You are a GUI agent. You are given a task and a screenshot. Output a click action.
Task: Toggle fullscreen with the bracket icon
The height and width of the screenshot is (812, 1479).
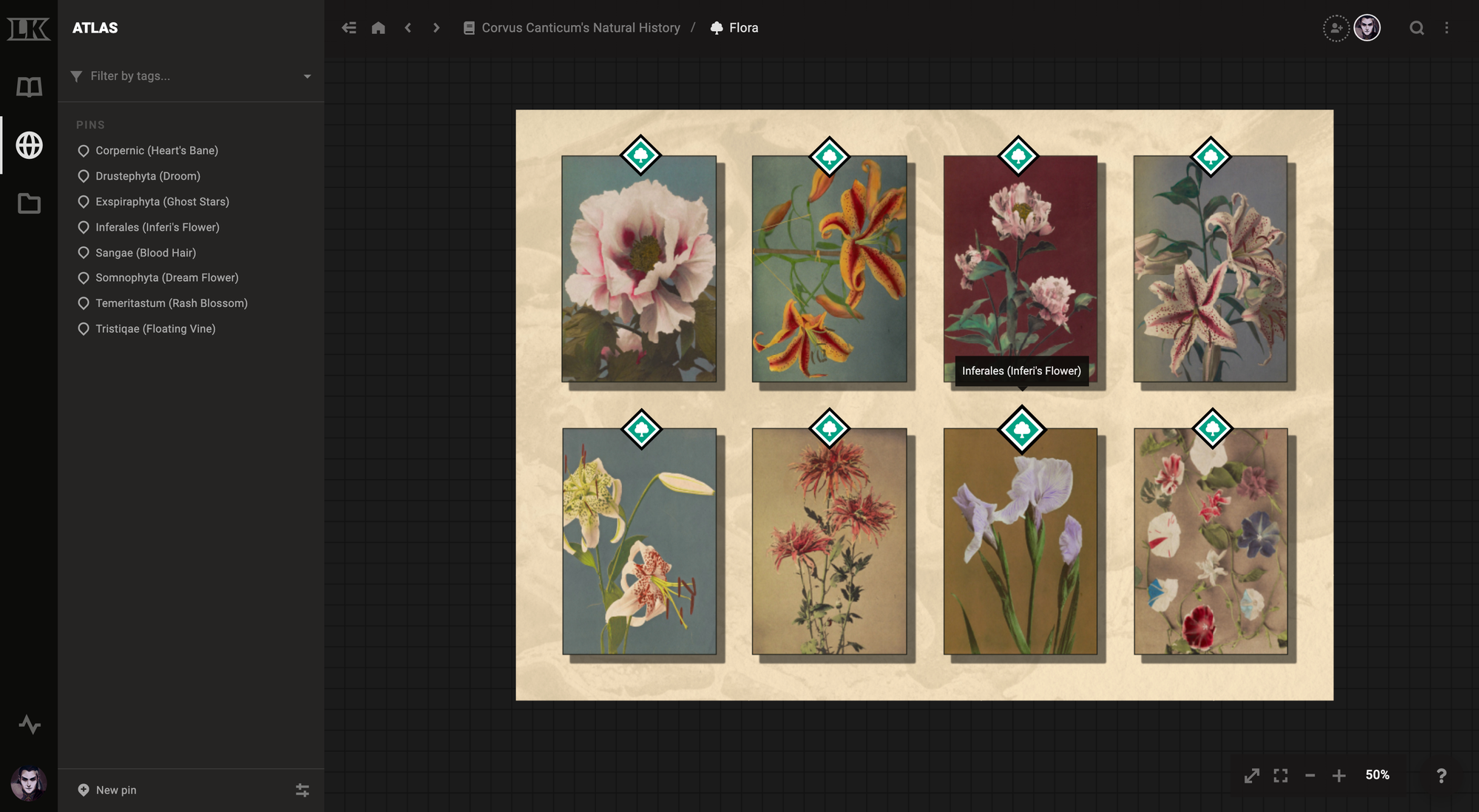1281,776
